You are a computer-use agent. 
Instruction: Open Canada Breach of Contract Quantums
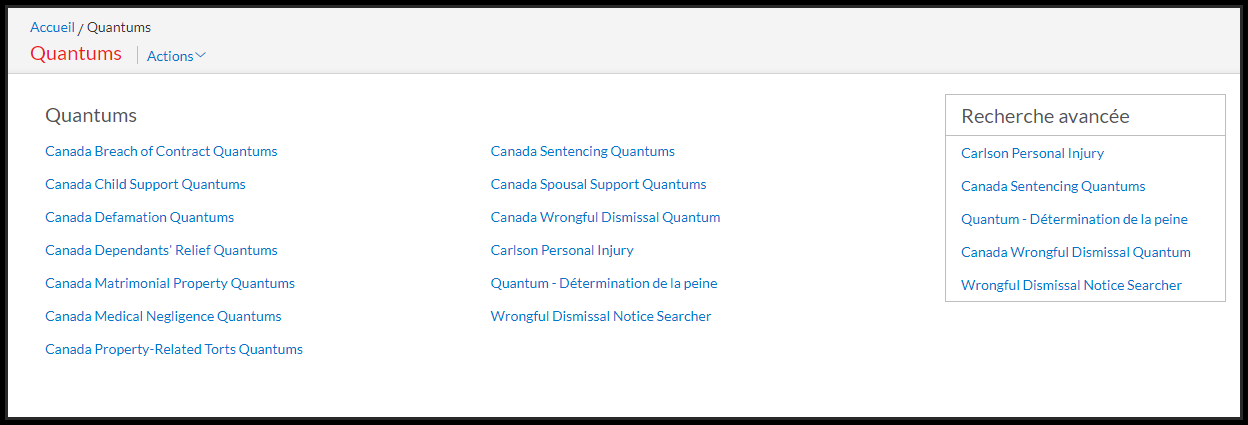pos(161,152)
